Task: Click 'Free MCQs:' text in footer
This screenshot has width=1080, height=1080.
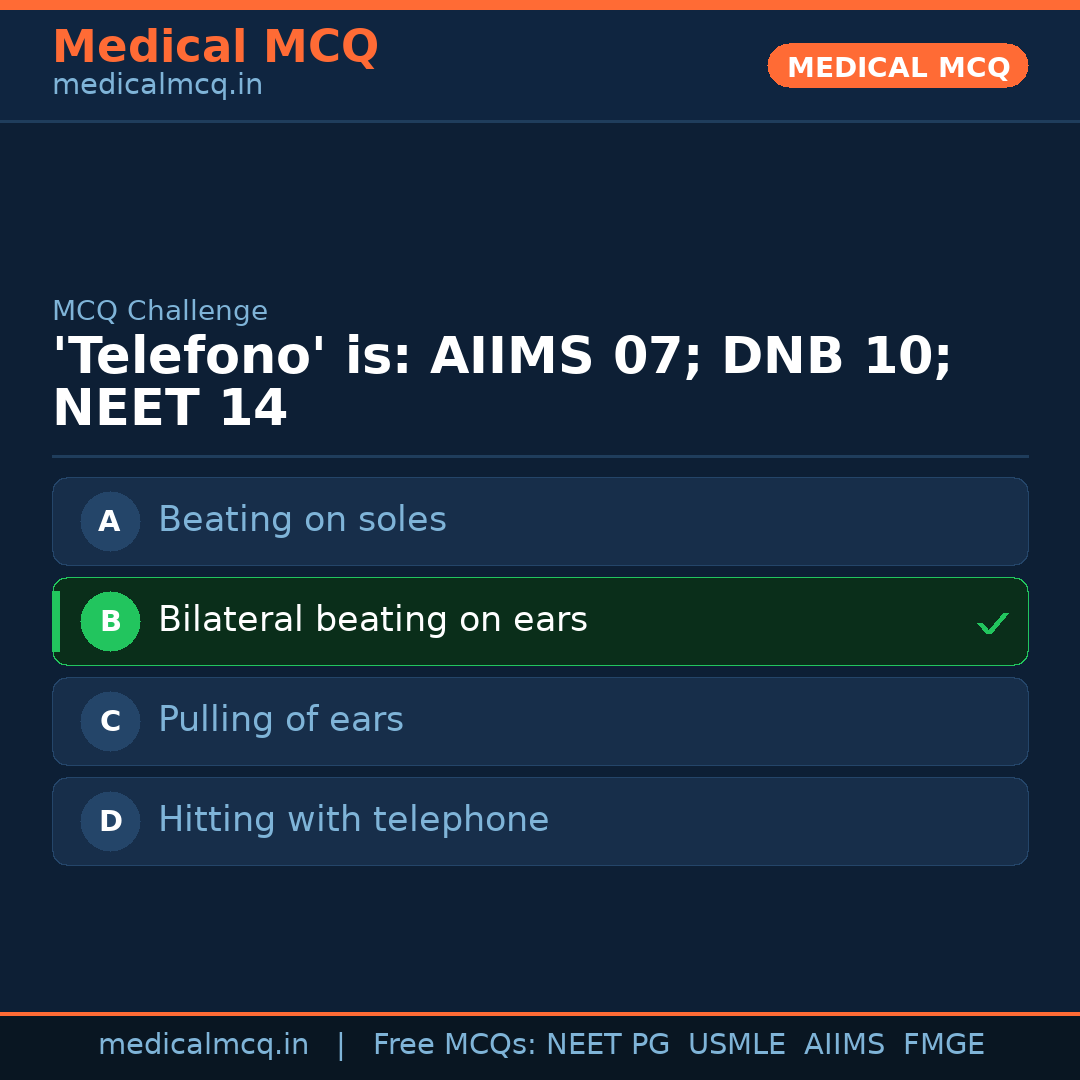Action: coord(454,1045)
